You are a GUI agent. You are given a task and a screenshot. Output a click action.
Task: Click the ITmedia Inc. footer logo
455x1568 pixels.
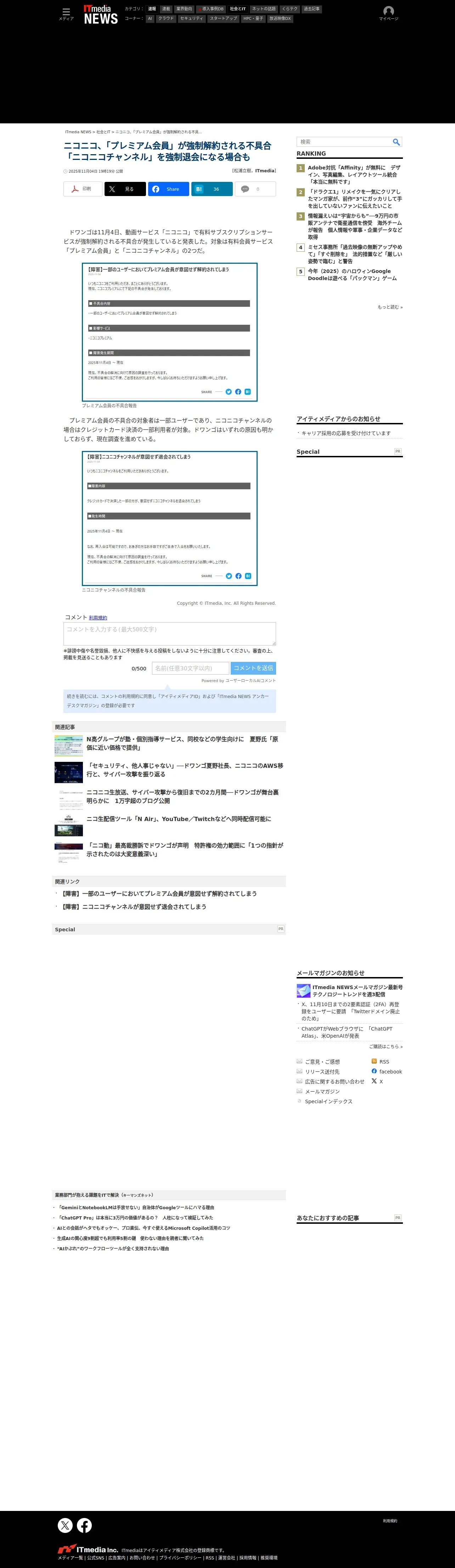pos(88,1550)
